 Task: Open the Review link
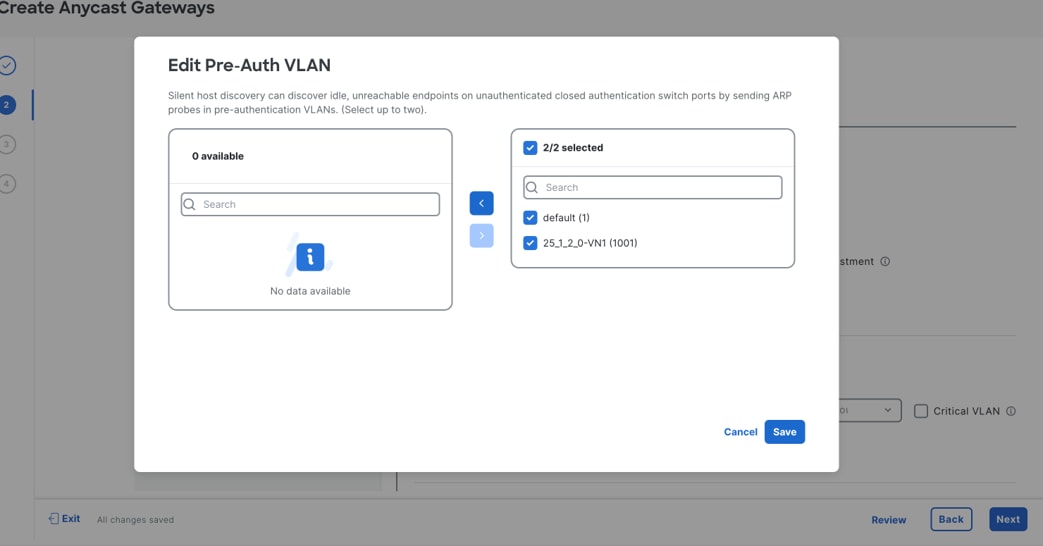point(889,520)
